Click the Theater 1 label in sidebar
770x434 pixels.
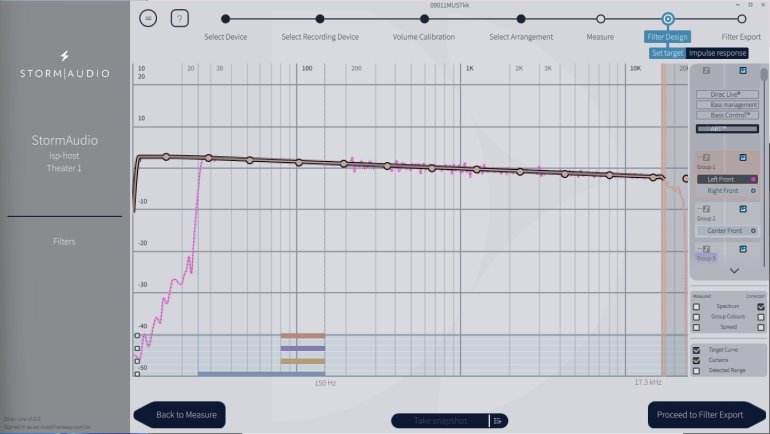click(64, 168)
